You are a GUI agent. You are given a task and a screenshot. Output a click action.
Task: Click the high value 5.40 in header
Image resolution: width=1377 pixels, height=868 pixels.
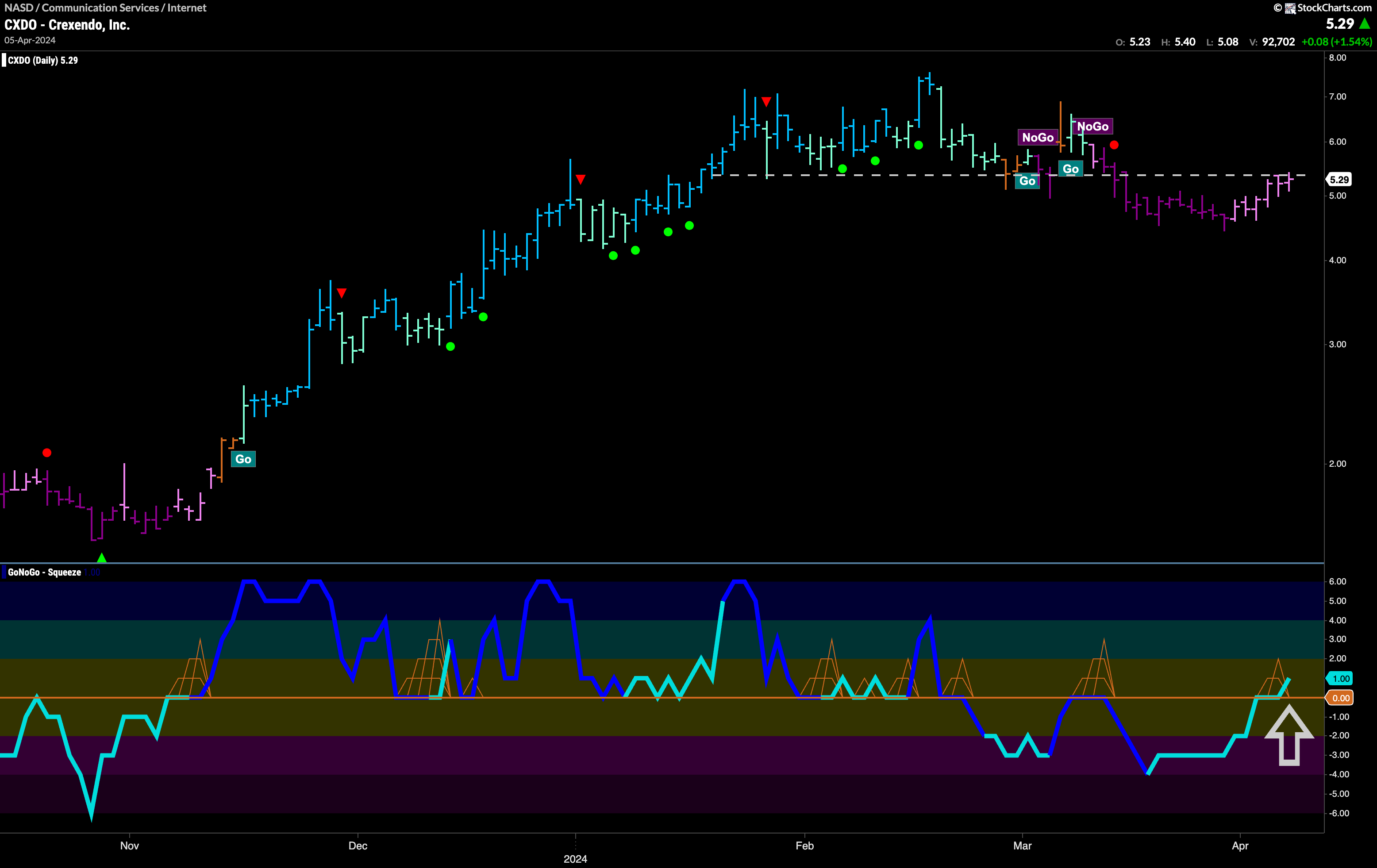click(1185, 42)
